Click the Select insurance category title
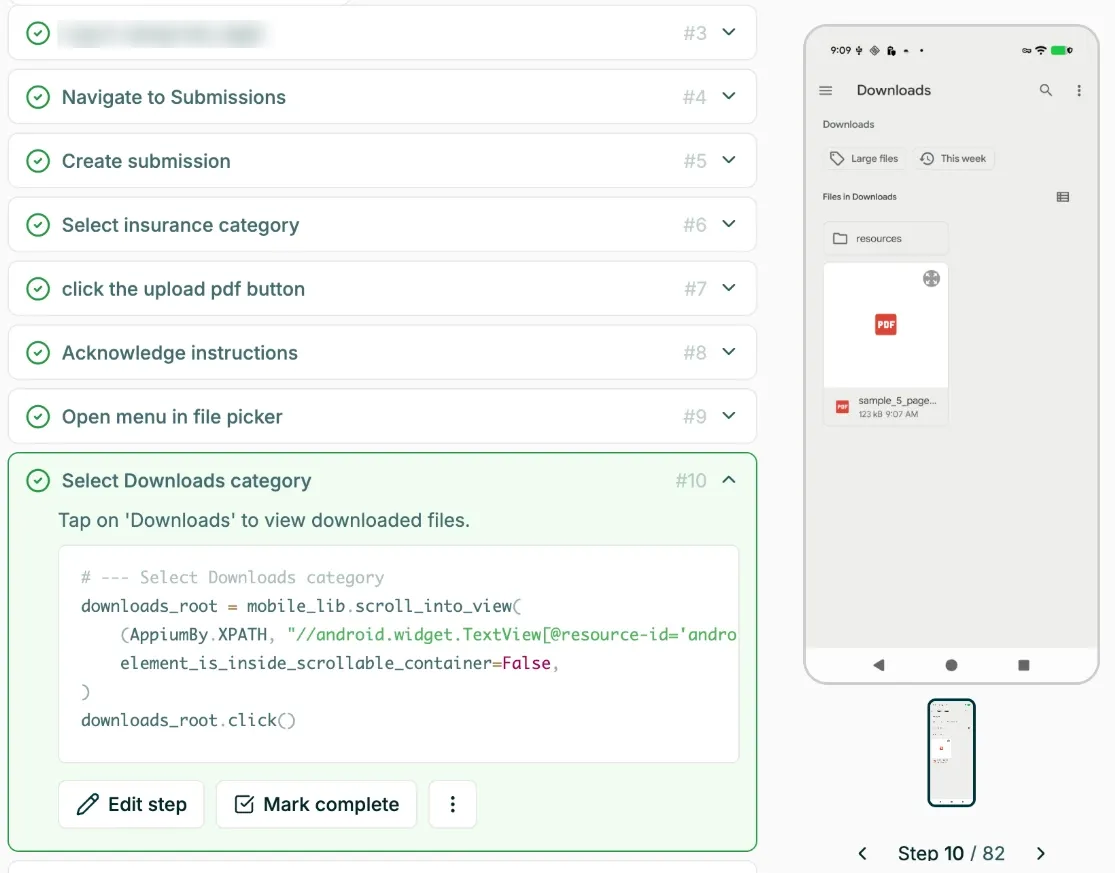 [181, 225]
